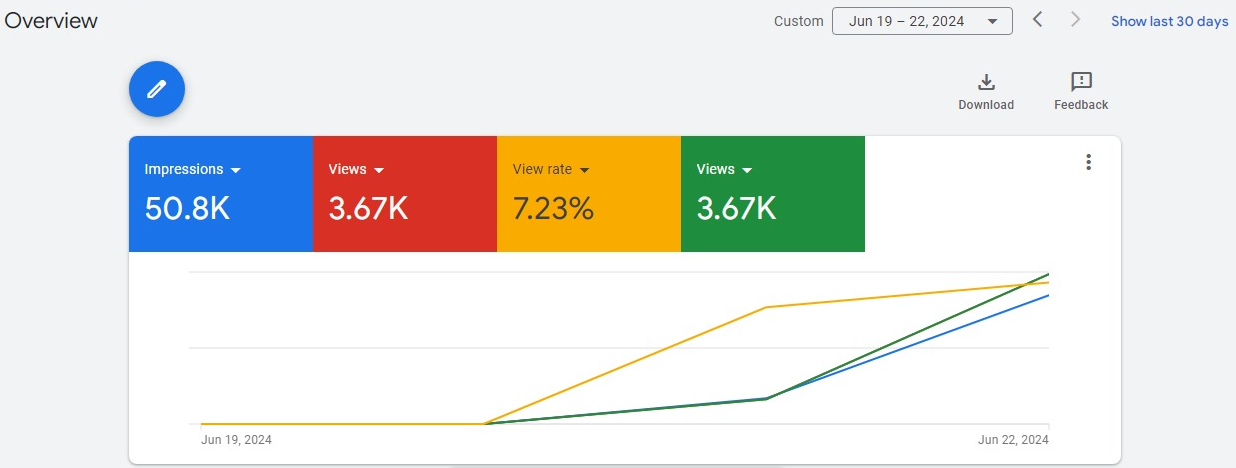Go to the previous date range
The height and width of the screenshot is (468, 1236).
tap(1038, 20)
